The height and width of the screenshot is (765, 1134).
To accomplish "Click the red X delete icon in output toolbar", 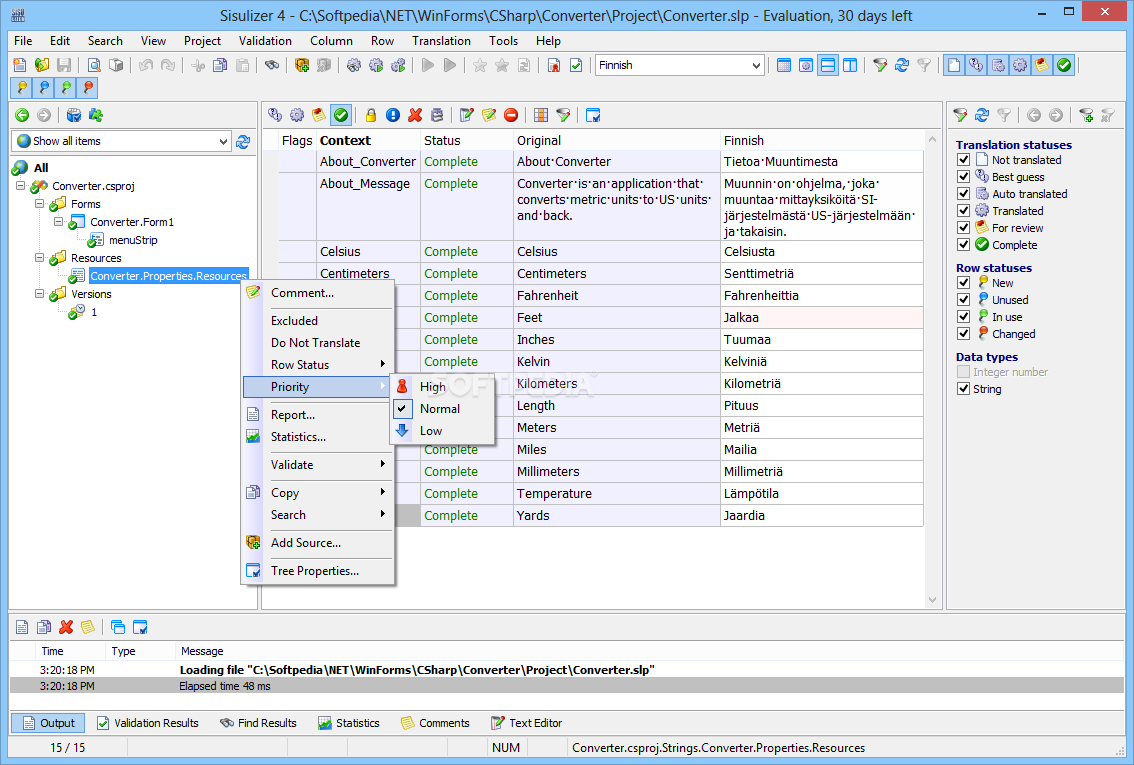I will point(66,627).
